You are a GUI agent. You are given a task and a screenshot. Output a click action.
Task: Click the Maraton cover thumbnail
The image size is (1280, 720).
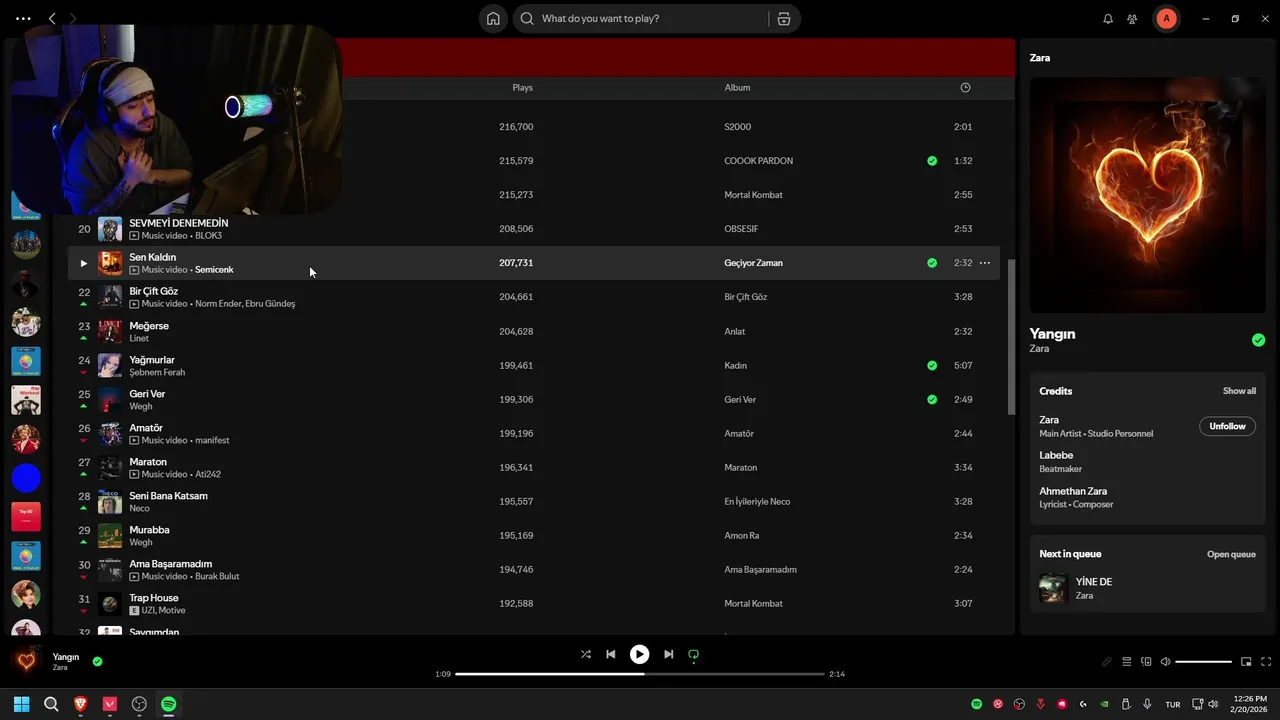tap(110, 467)
